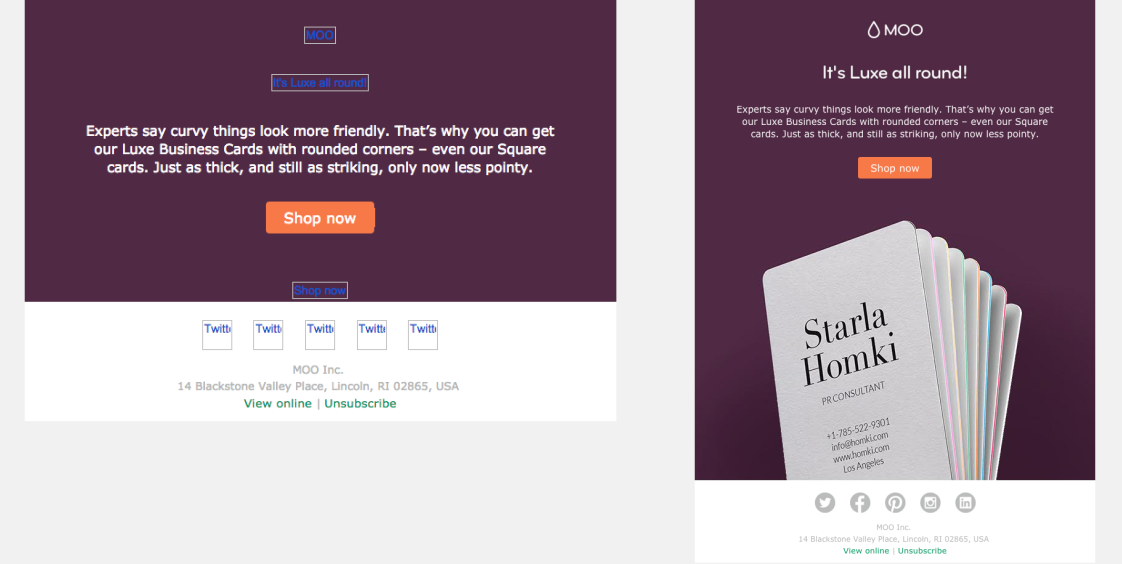The height and width of the screenshot is (564, 1122).
Task: Click the white "It's Luxe all round!" headline
Action: coord(894,73)
